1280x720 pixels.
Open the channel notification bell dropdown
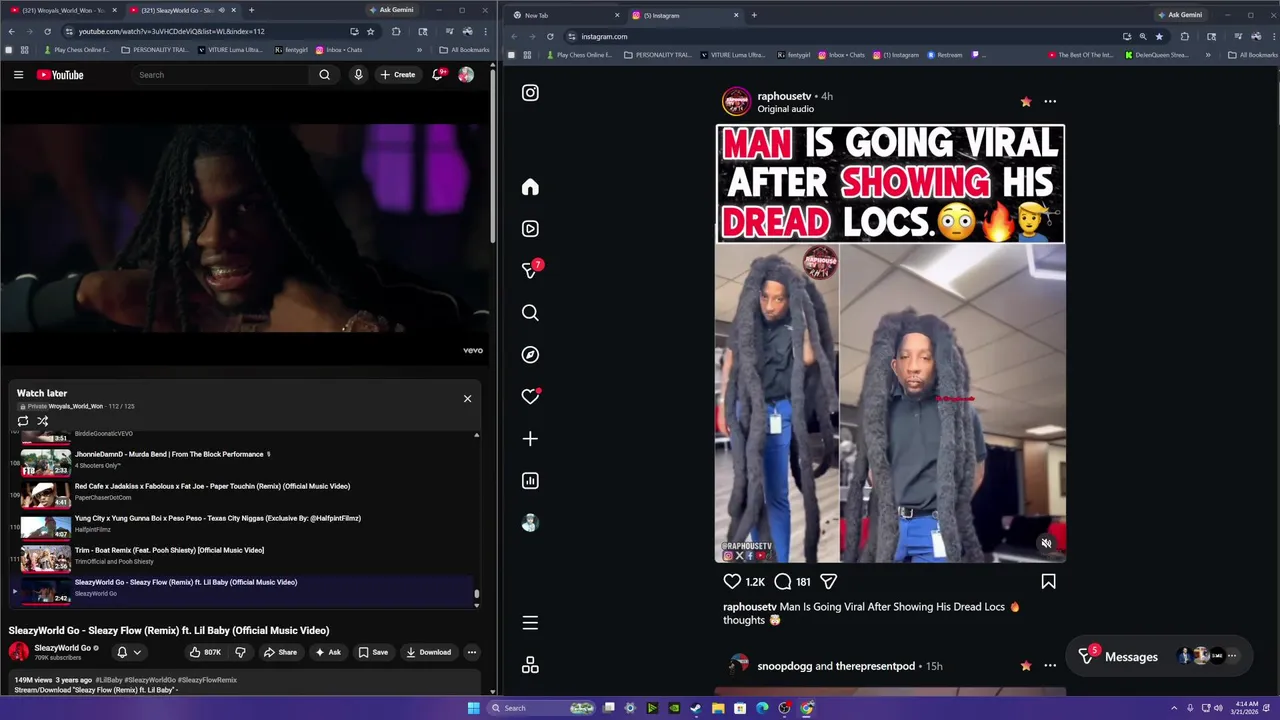point(129,652)
